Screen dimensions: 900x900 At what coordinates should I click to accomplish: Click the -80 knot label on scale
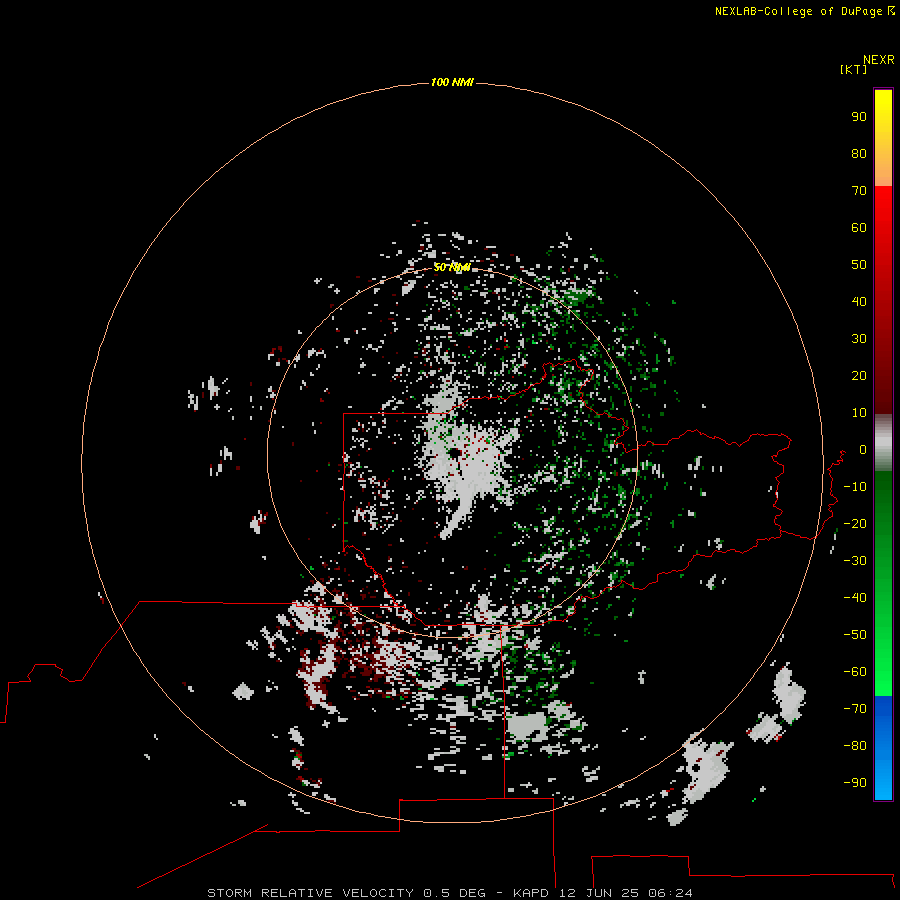(x=855, y=746)
